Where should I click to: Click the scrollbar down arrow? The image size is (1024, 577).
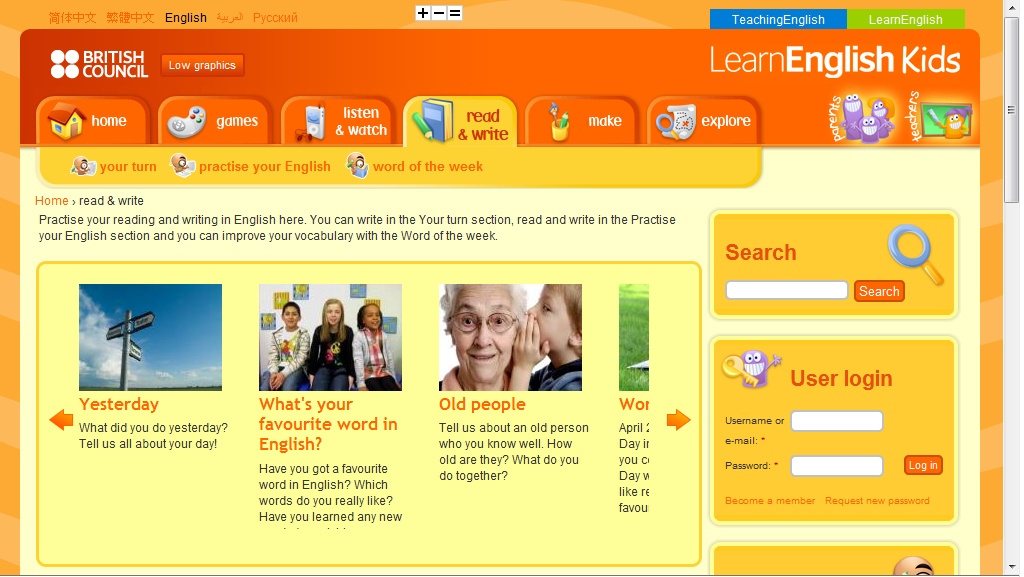(x=1011, y=567)
